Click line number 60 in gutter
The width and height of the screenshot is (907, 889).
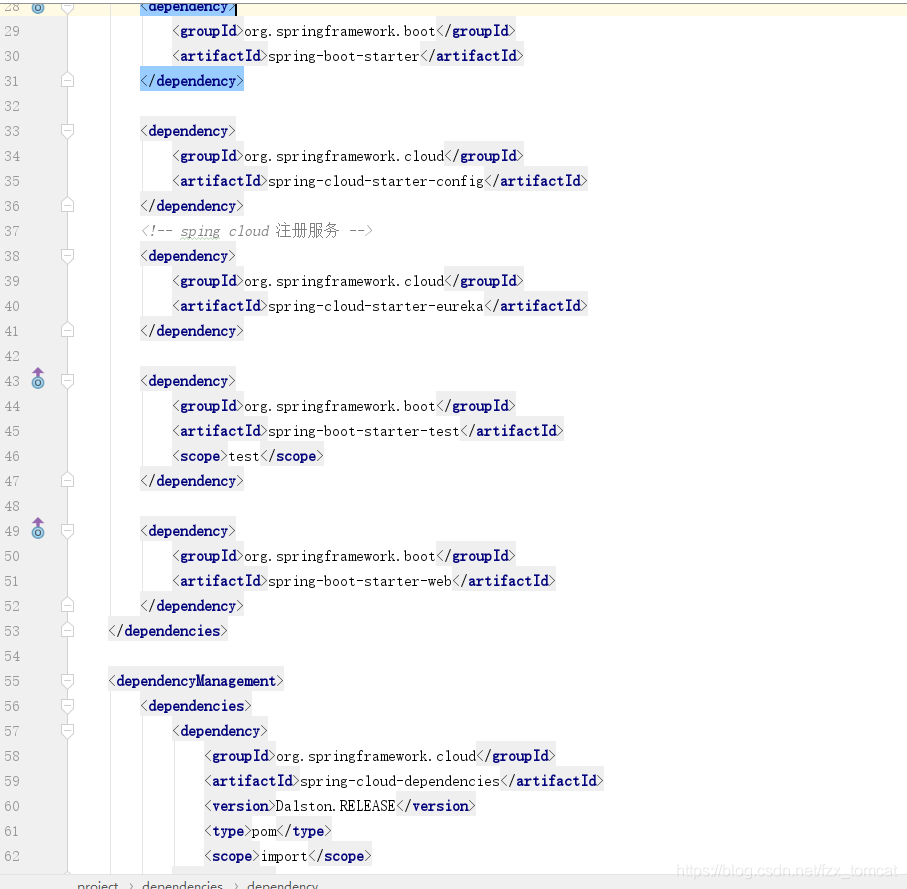click(x=12, y=806)
